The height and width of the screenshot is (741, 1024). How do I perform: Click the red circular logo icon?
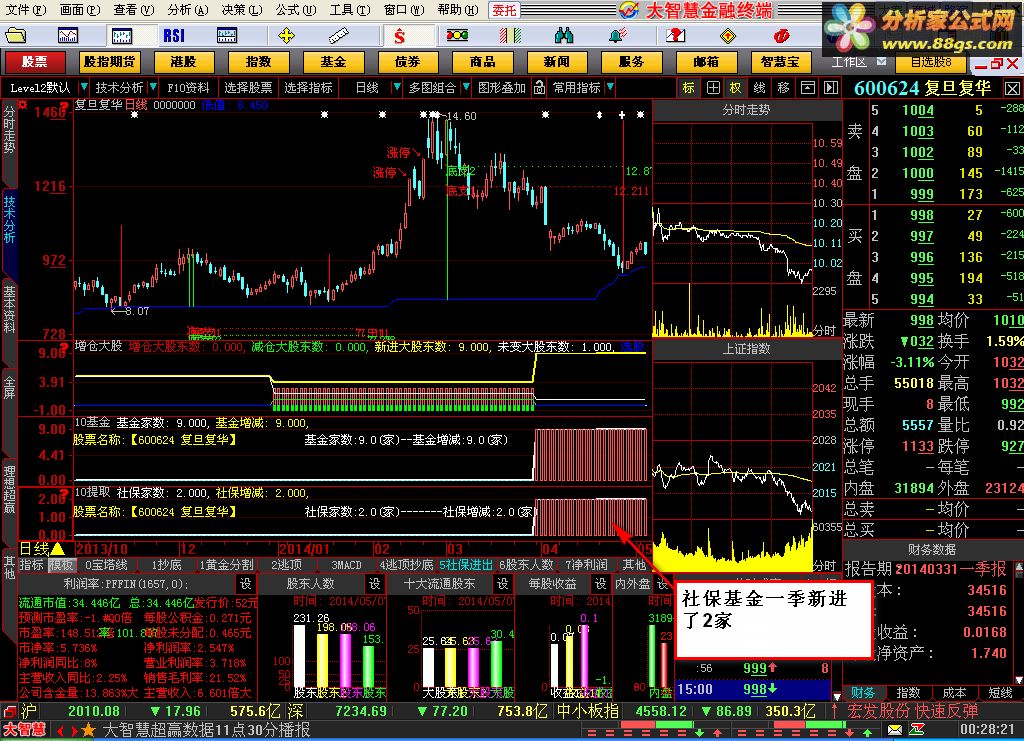click(x=781, y=35)
